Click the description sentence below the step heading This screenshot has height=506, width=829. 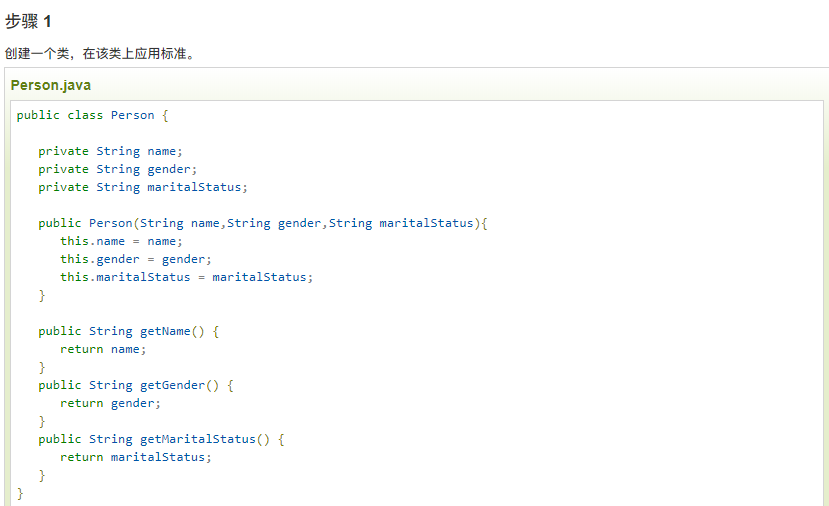(99, 53)
